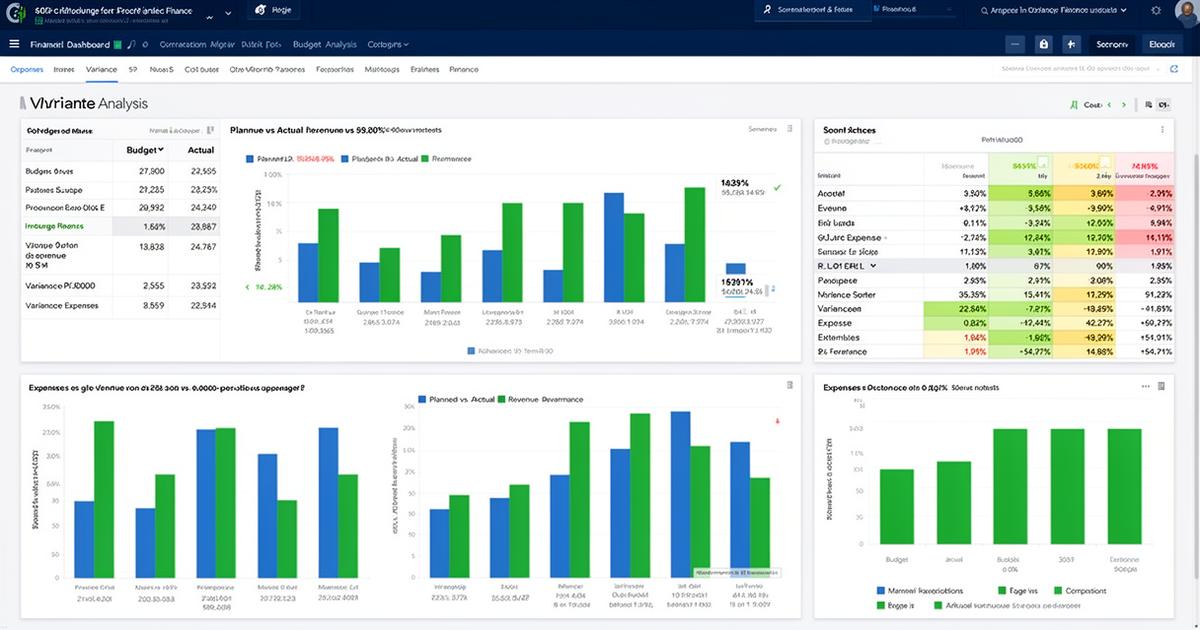Click the music note icon in navigation bar
This screenshot has width=1200, height=630.
(132, 45)
